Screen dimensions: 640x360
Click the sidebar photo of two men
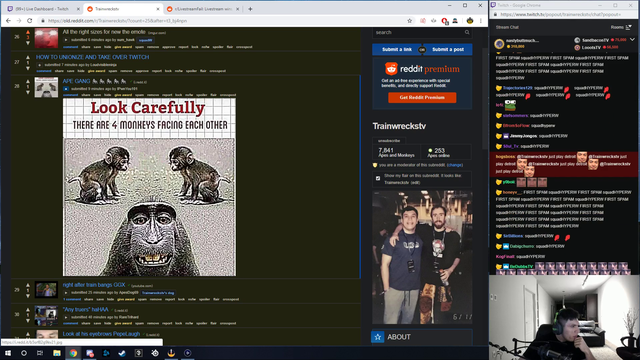(x=422, y=257)
